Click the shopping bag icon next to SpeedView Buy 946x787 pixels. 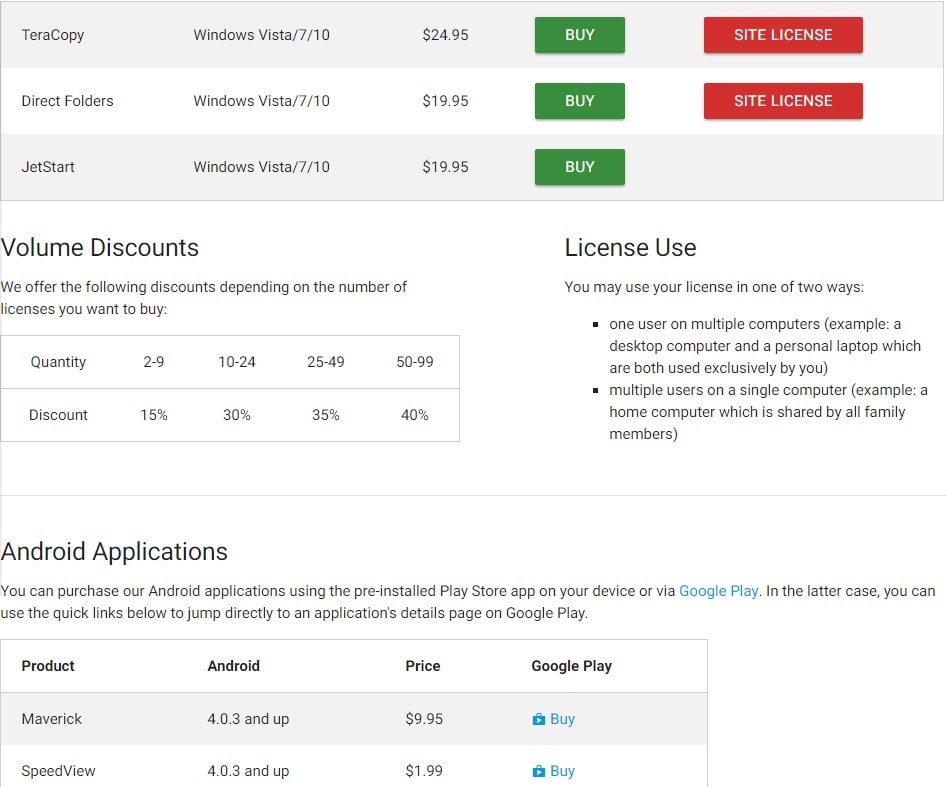(539, 771)
